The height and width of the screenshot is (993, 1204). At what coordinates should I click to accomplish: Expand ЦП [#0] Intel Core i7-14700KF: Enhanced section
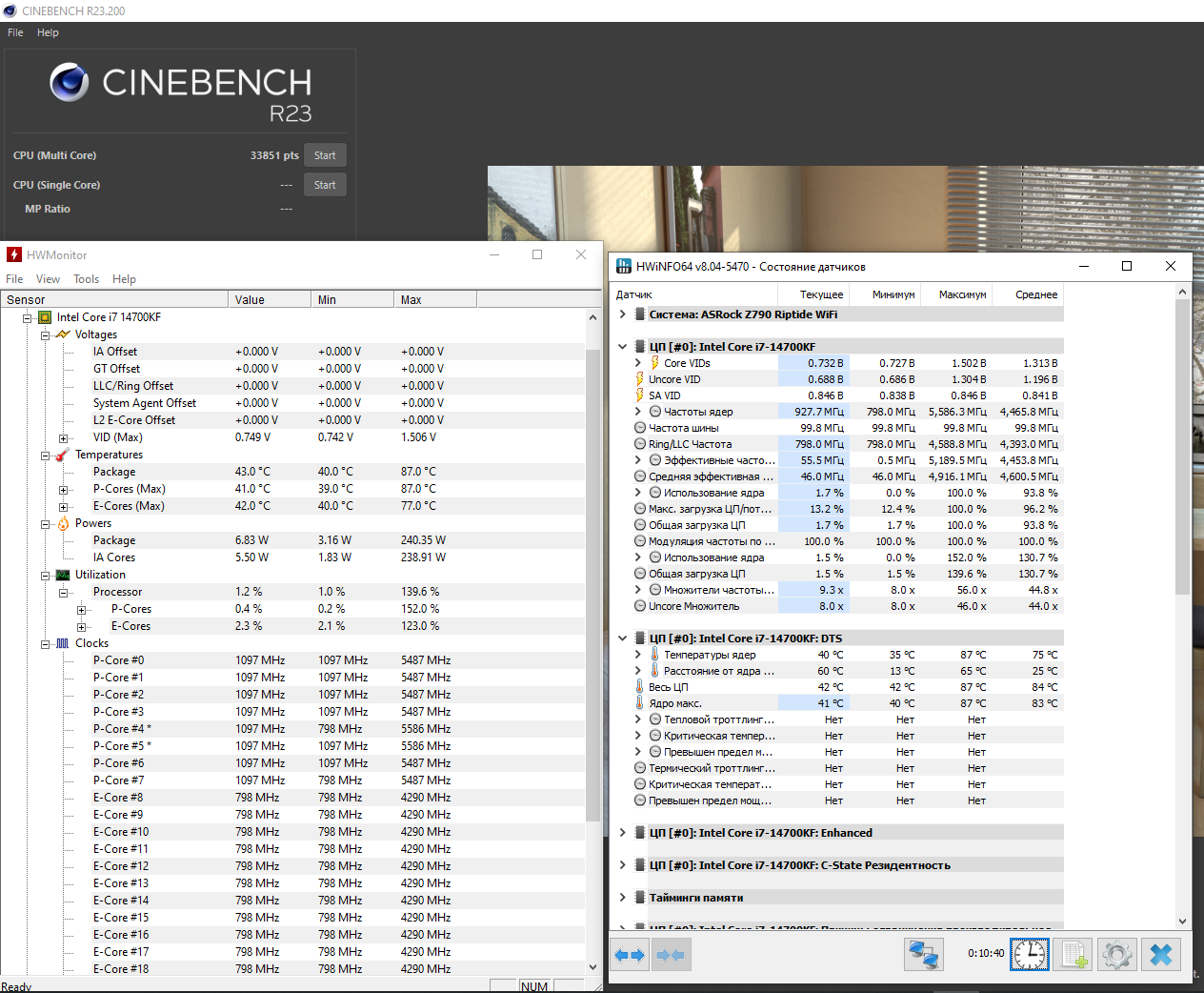[623, 833]
